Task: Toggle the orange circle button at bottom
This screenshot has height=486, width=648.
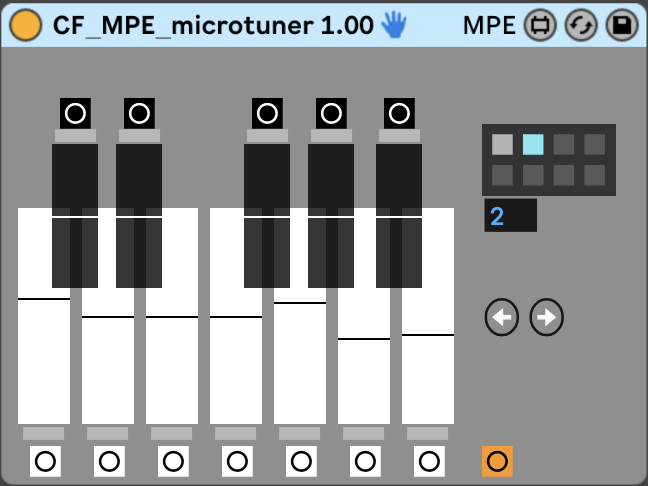Action: (x=497, y=461)
